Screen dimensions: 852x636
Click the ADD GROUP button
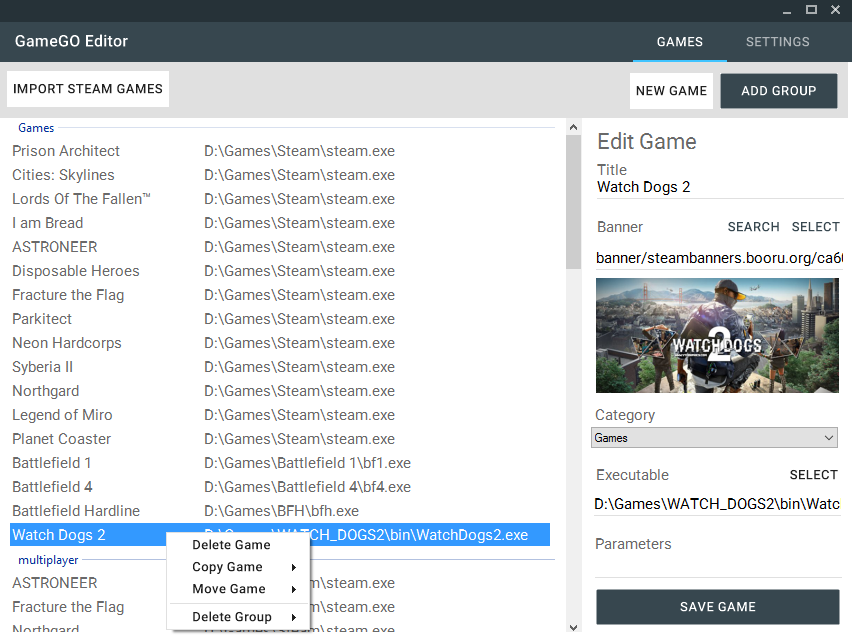pyautogui.click(x=779, y=91)
